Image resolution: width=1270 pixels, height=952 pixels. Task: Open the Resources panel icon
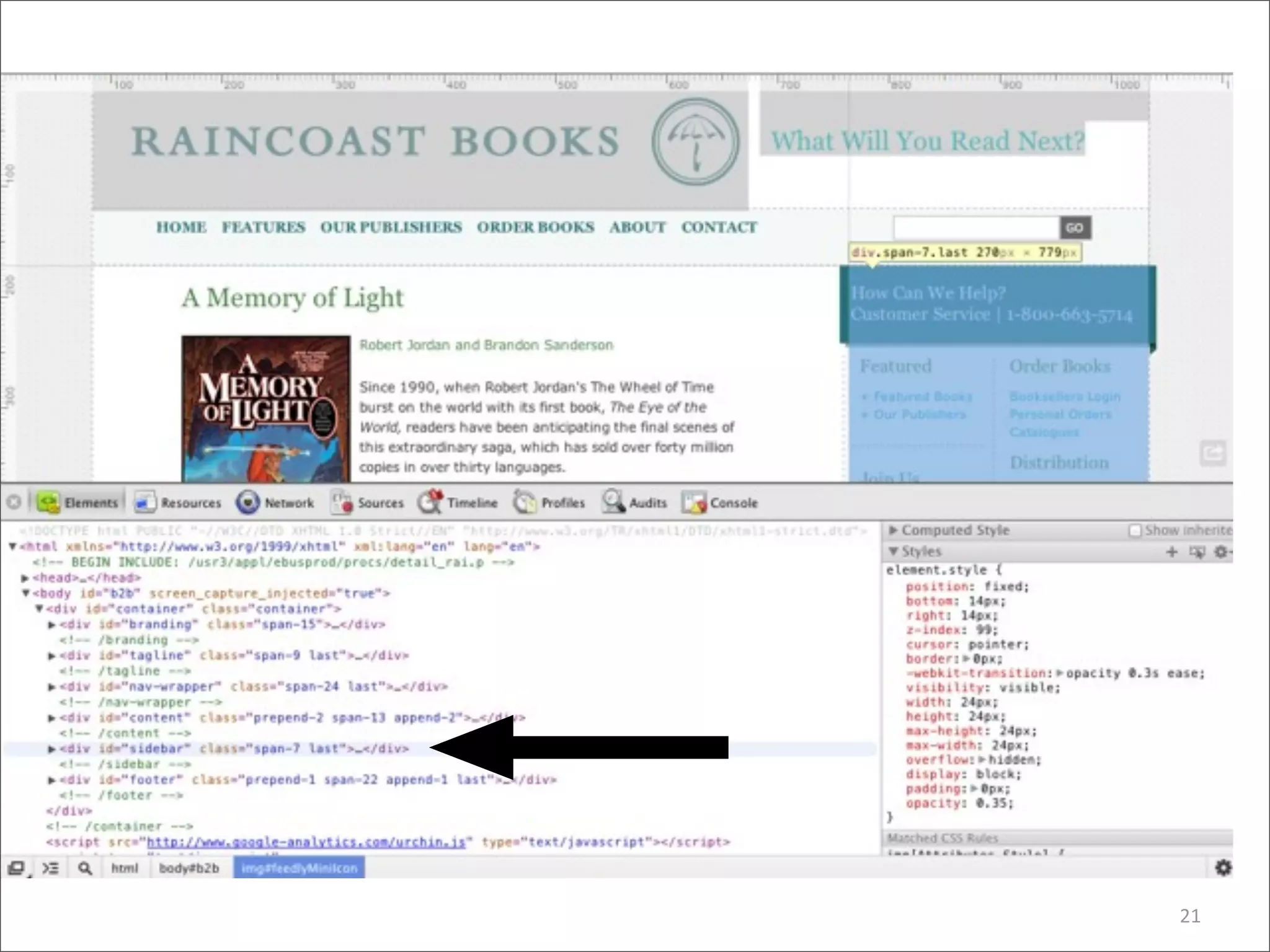(x=145, y=503)
